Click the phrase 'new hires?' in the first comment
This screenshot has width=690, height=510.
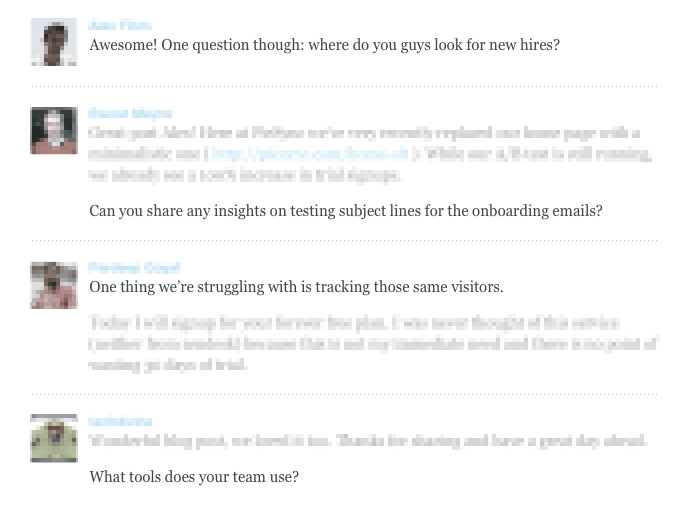click(x=521, y=45)
